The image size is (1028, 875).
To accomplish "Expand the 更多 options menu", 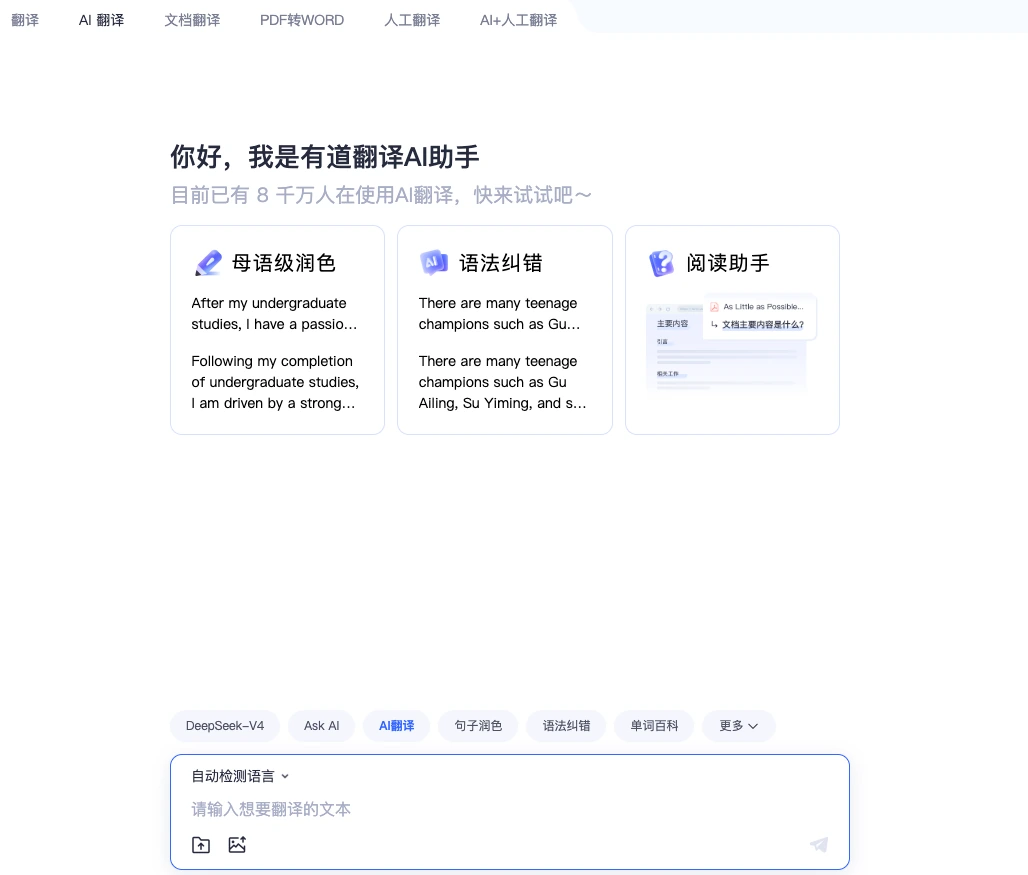I will (x=738, y=726).
